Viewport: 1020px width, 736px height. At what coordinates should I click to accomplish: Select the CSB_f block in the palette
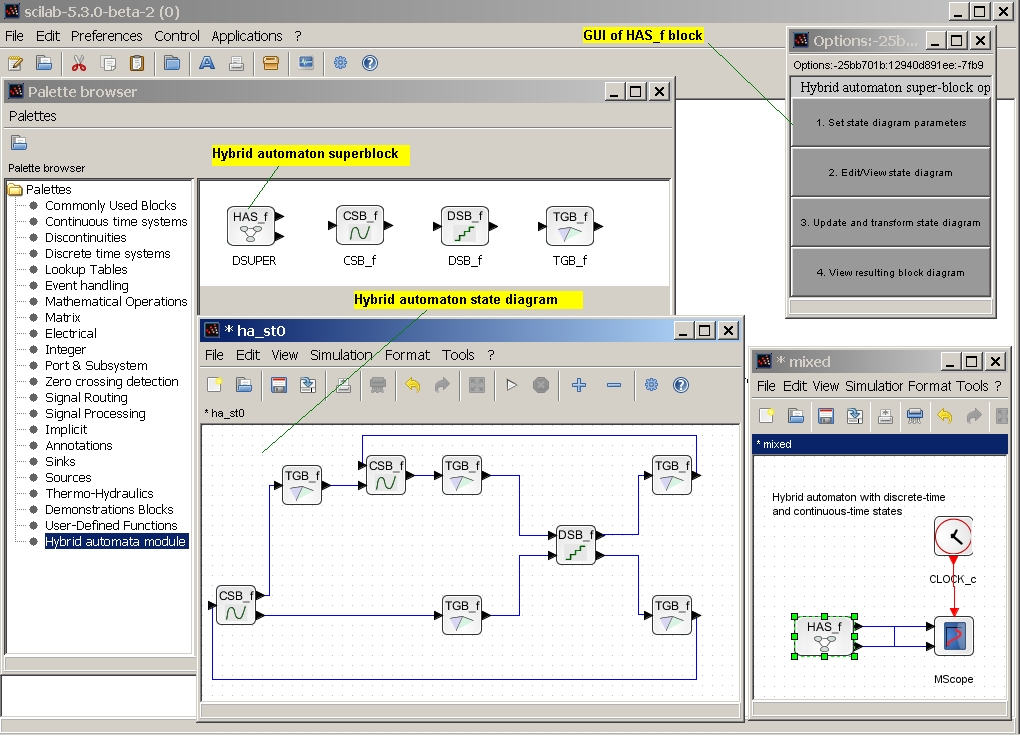[360, 226]
